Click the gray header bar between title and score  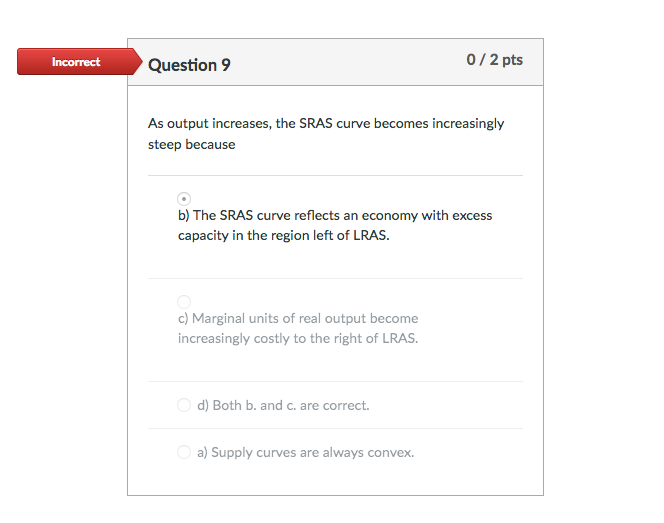pos(347,62)
